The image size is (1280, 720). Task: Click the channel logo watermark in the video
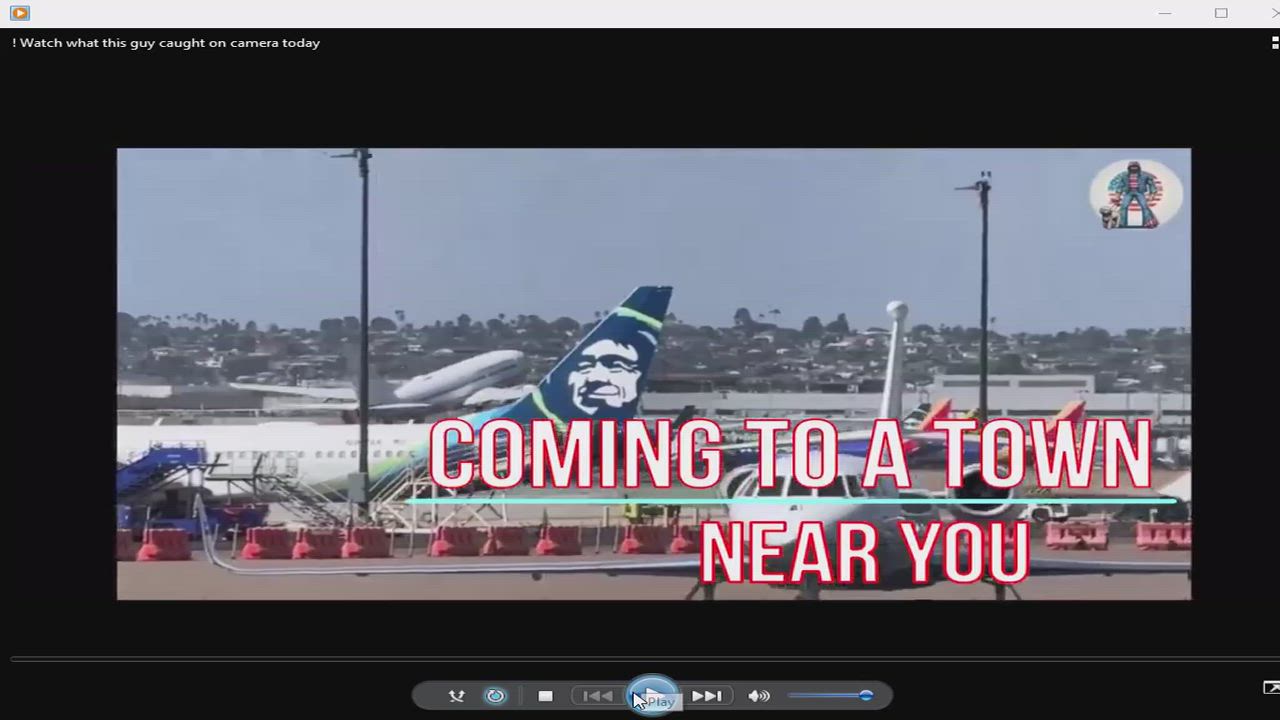[1135, 195]
